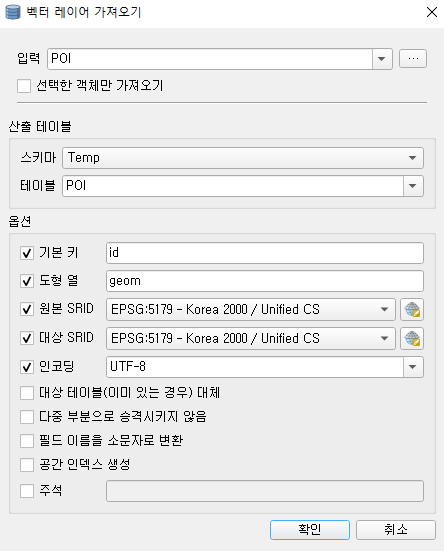
Task: Open the 스키마 Temp dropdown
Action: tap(243, 158)
